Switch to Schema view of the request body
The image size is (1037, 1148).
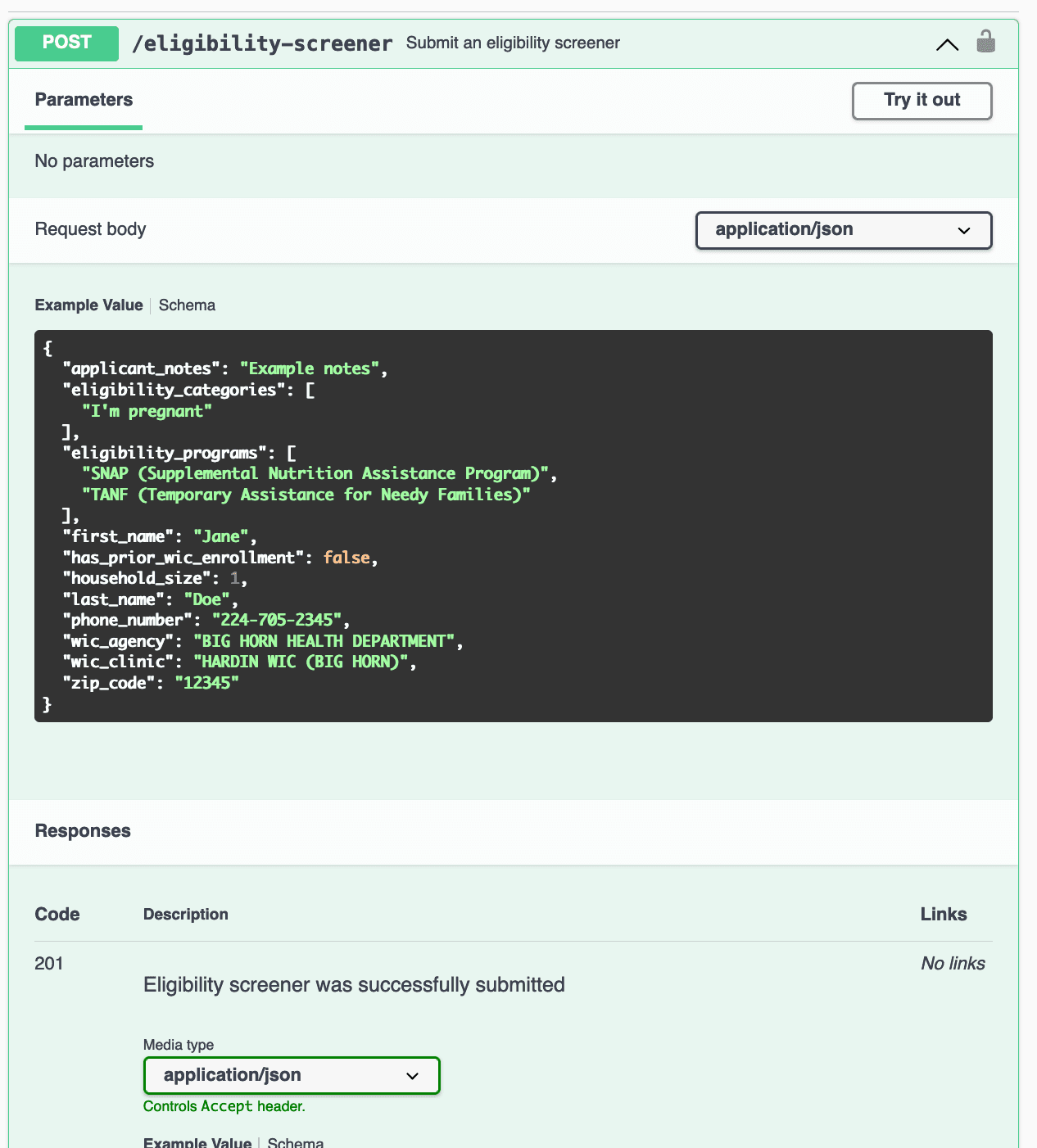pyautogui.click(x=187, y=305)
